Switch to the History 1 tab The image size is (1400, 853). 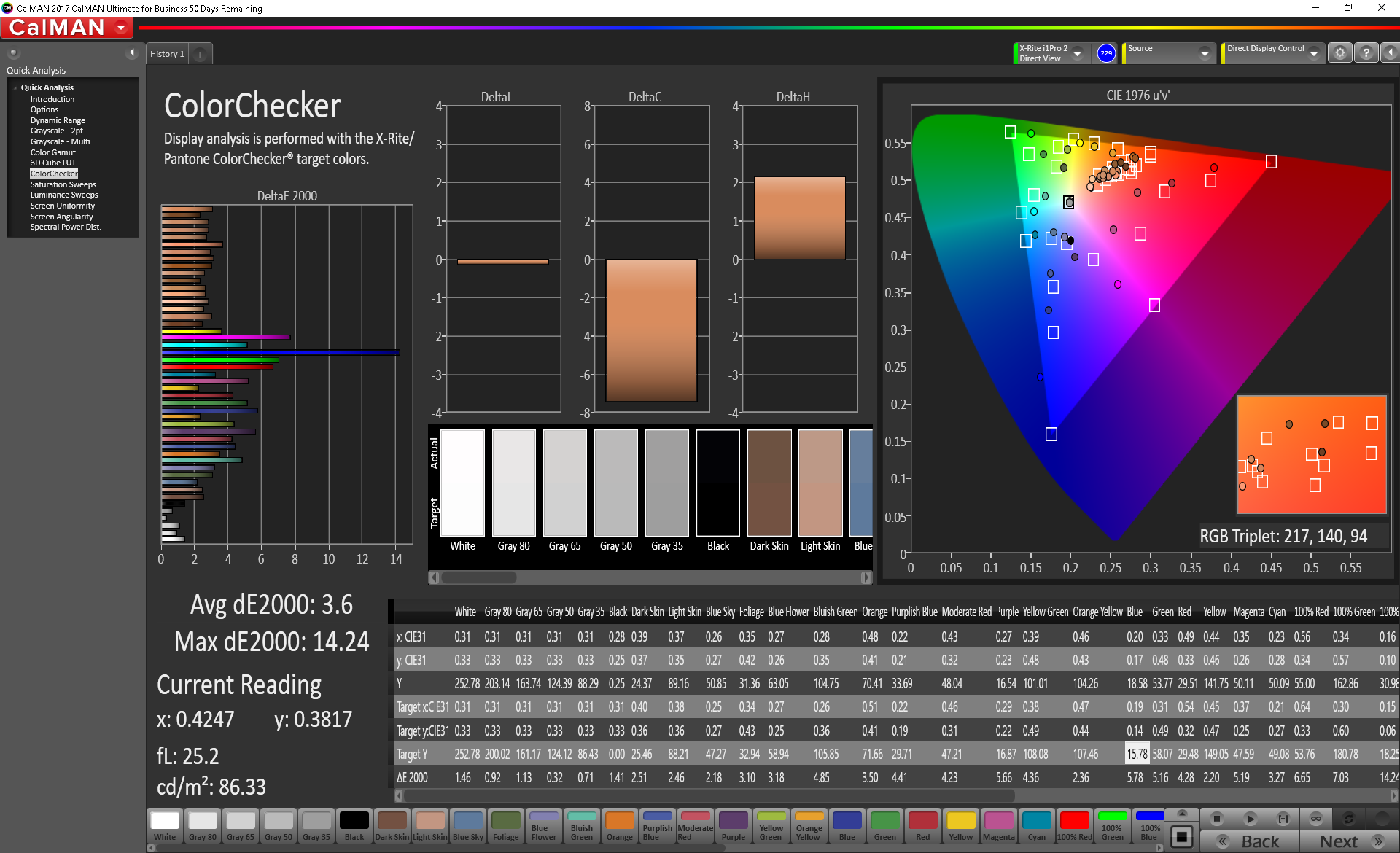[167, 54]
